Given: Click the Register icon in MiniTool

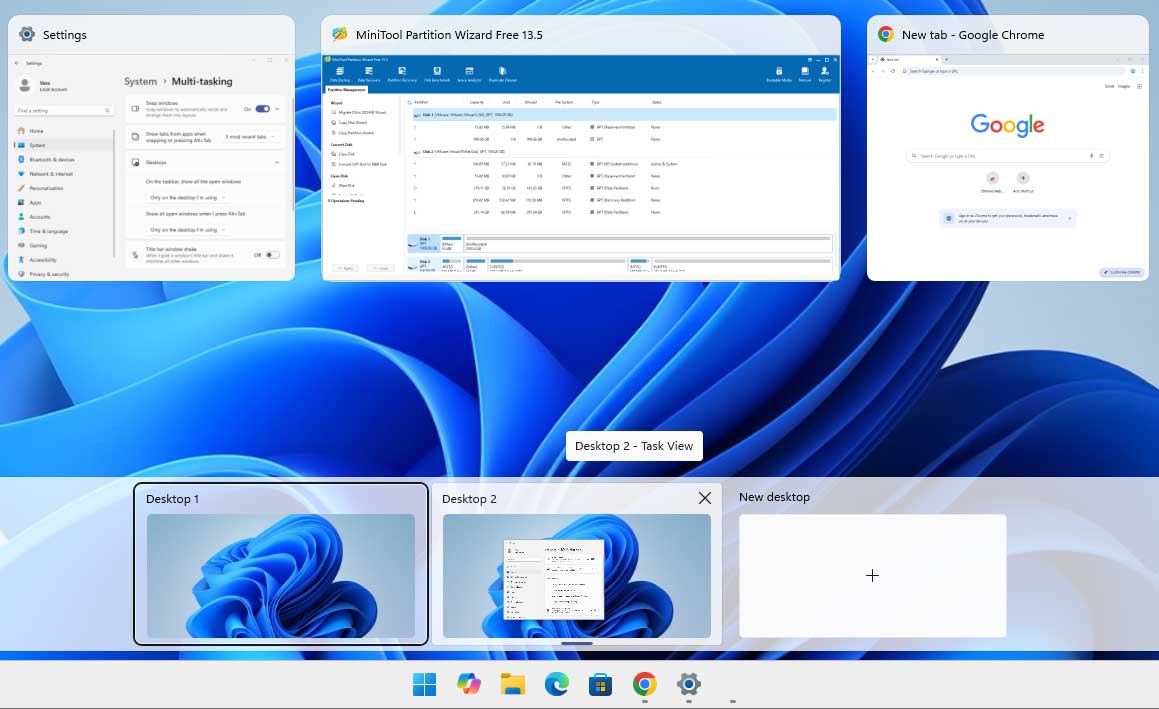Looking at the screenshot, I should pos(825,71).
